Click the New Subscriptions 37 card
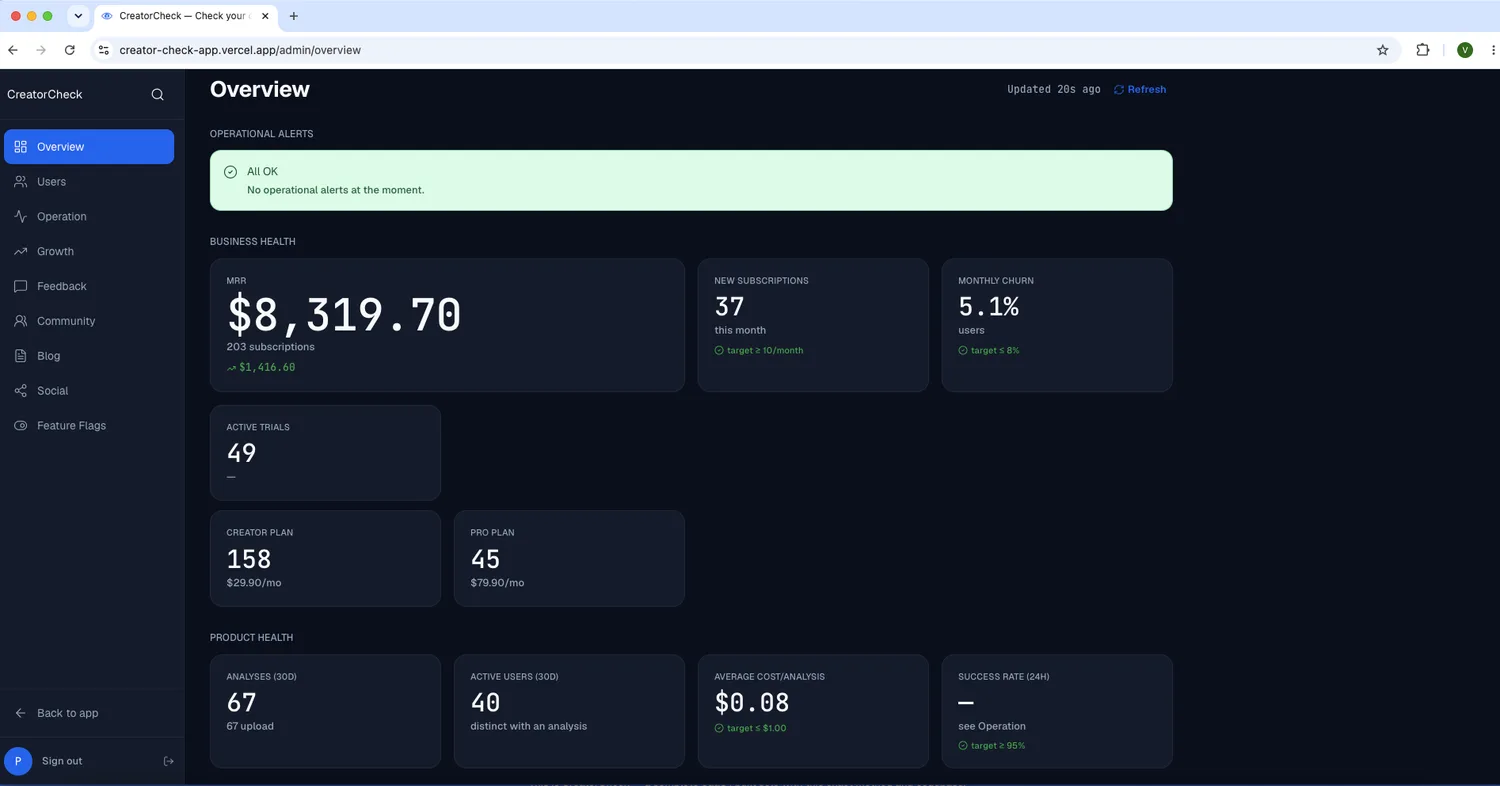The image size is (1500, 786). (813, 325)
